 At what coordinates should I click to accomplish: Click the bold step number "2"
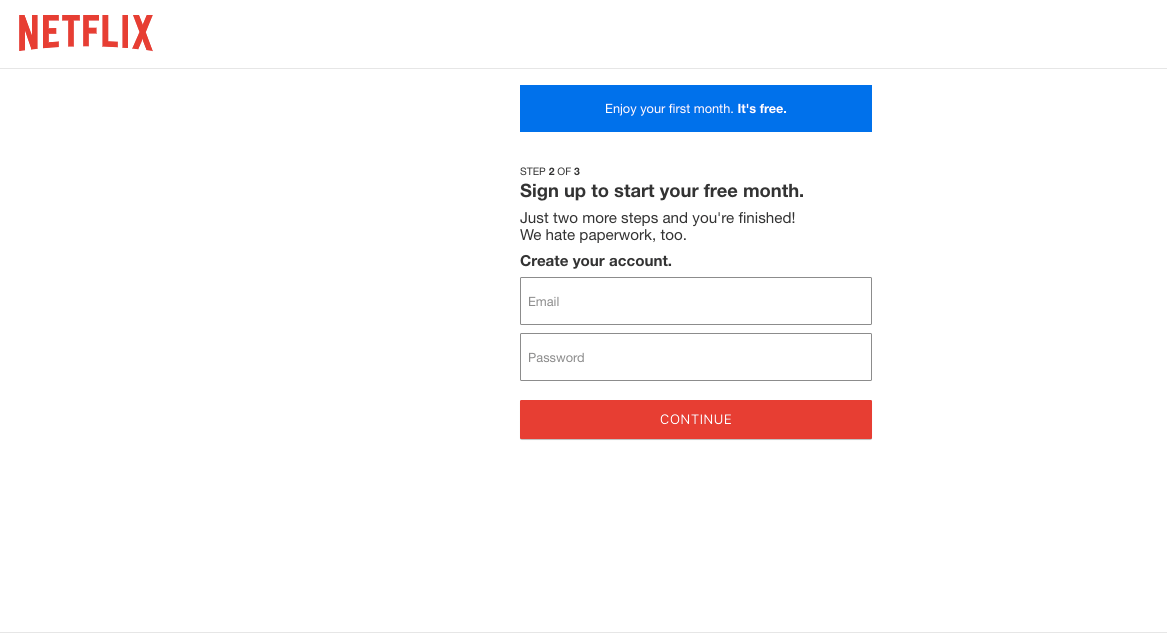(552, 172)
